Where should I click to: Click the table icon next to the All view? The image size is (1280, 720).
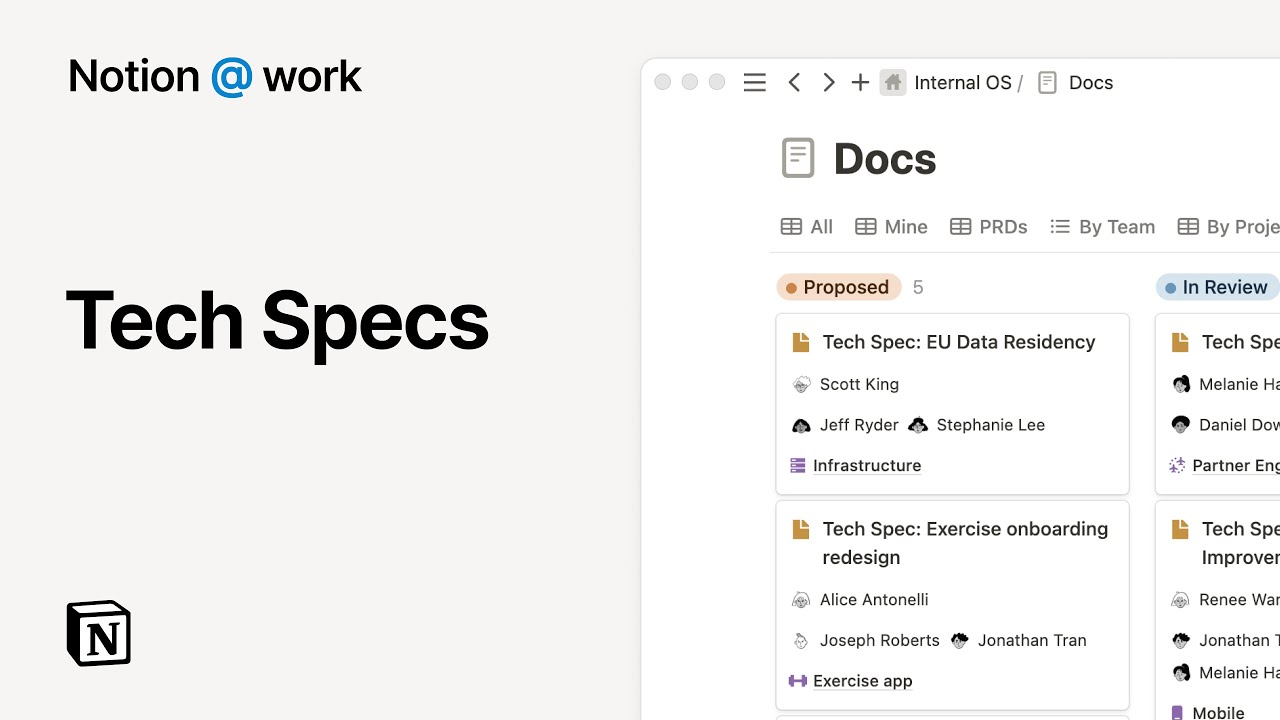[791, 226]
